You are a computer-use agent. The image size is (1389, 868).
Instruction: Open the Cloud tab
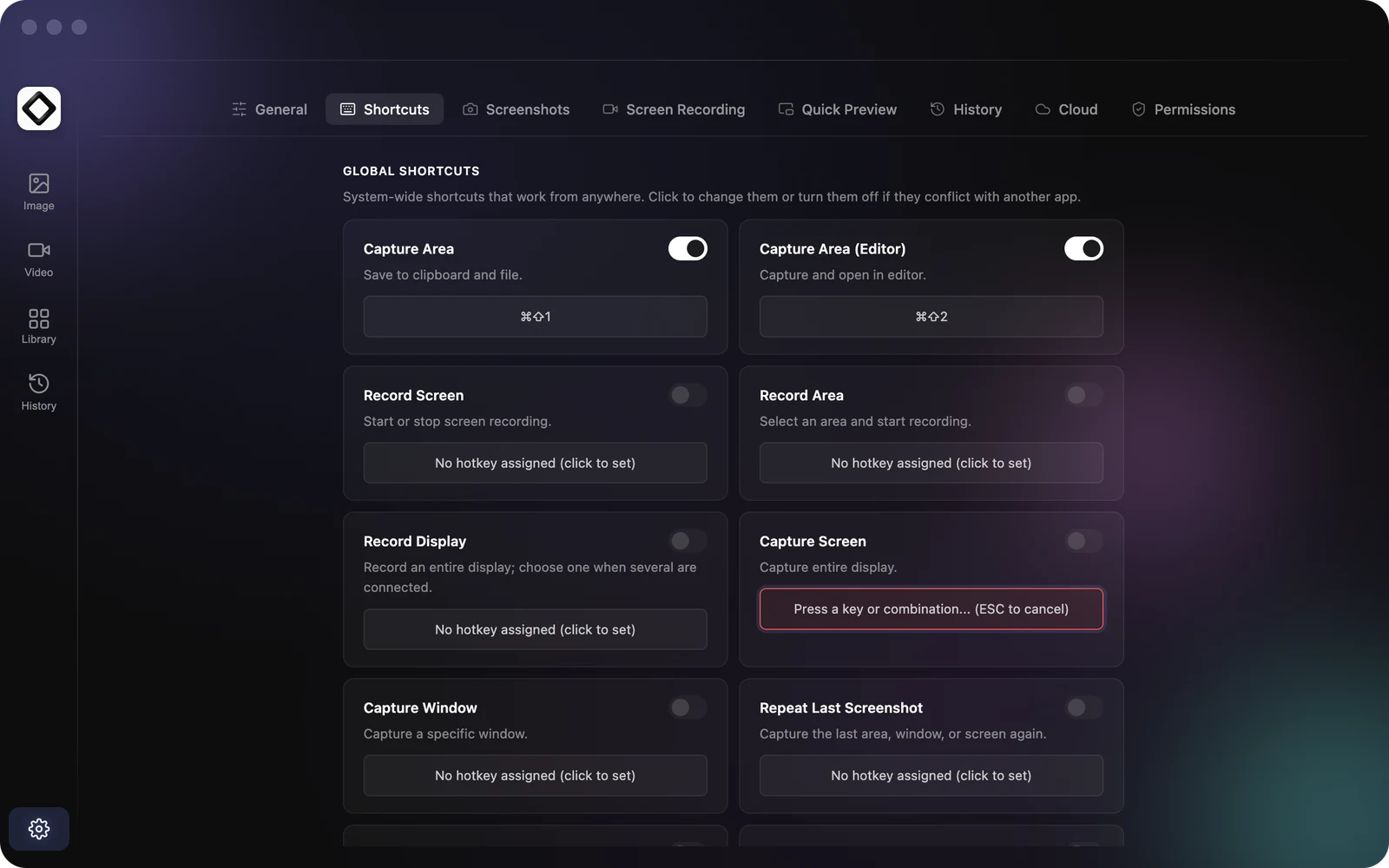click(1067, 109)
